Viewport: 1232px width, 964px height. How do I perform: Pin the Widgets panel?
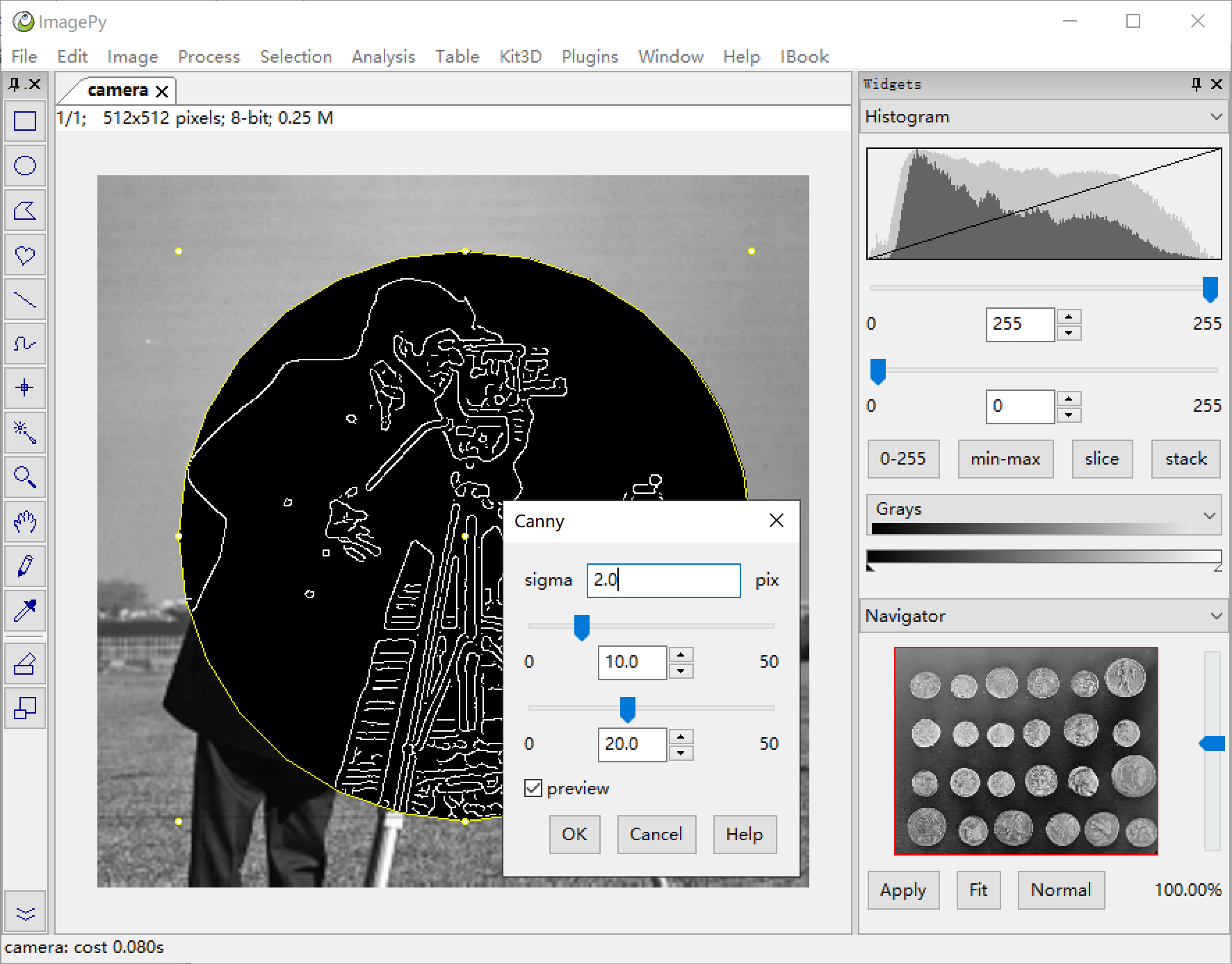click(x=1196, y=84)
